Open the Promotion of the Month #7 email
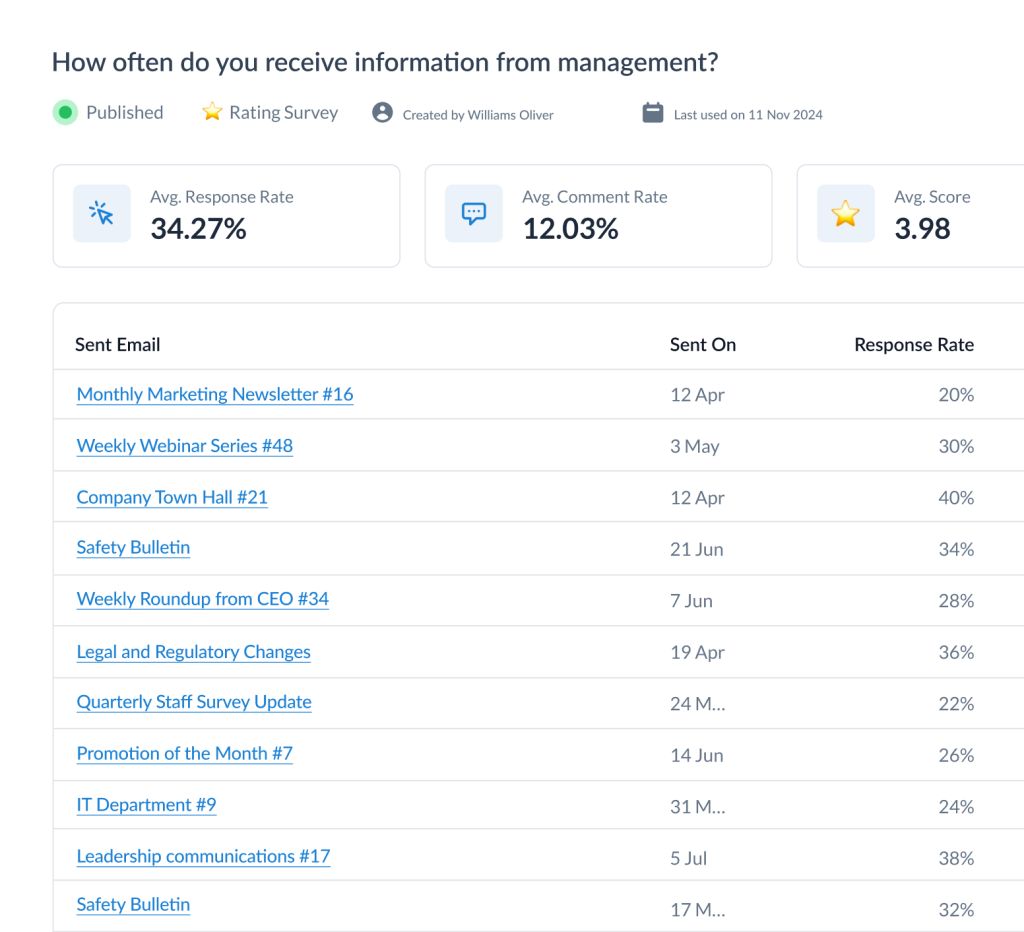The image size is (1024, 932). (184, 754)
